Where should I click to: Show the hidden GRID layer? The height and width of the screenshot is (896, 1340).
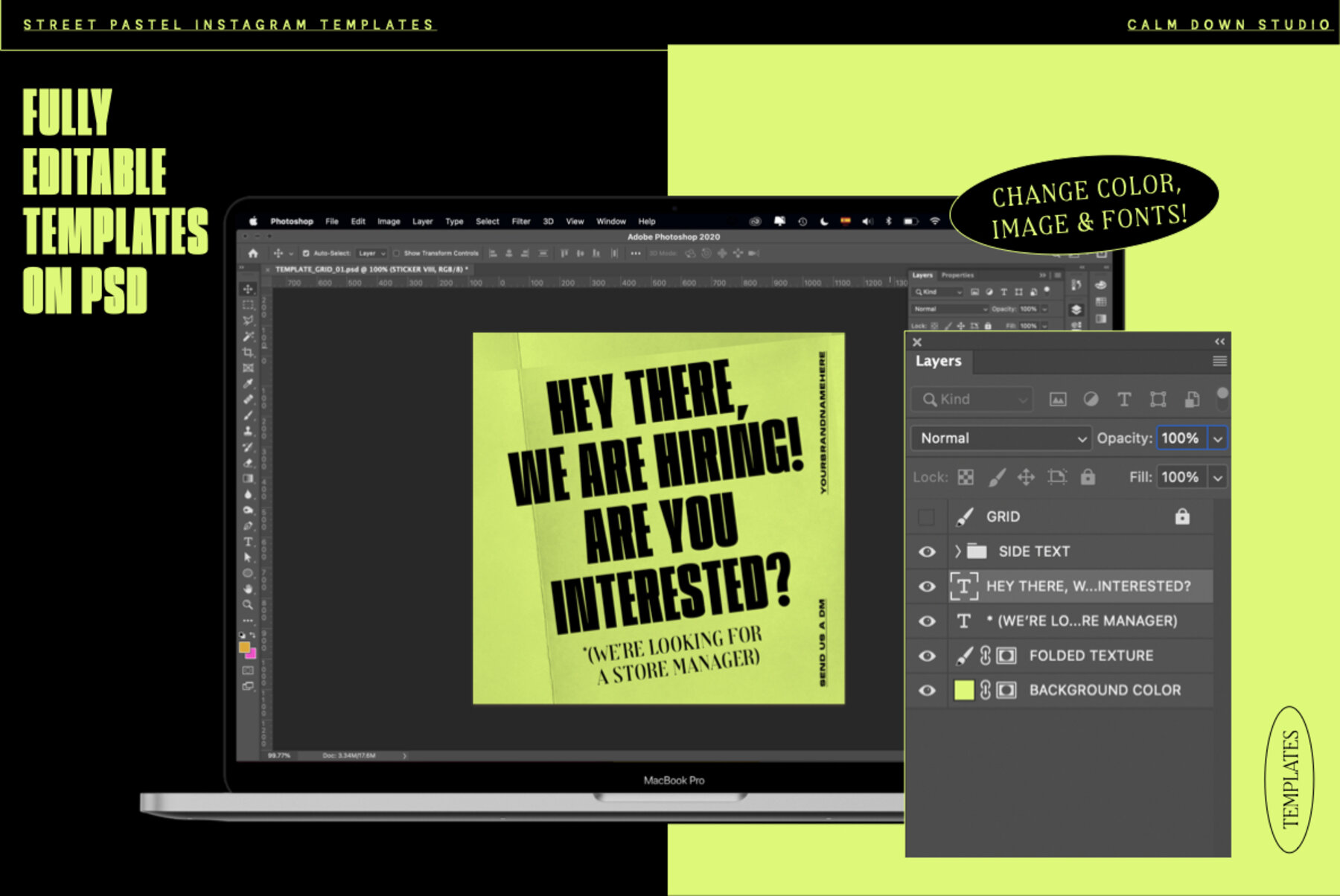click(x=926, y=516)
